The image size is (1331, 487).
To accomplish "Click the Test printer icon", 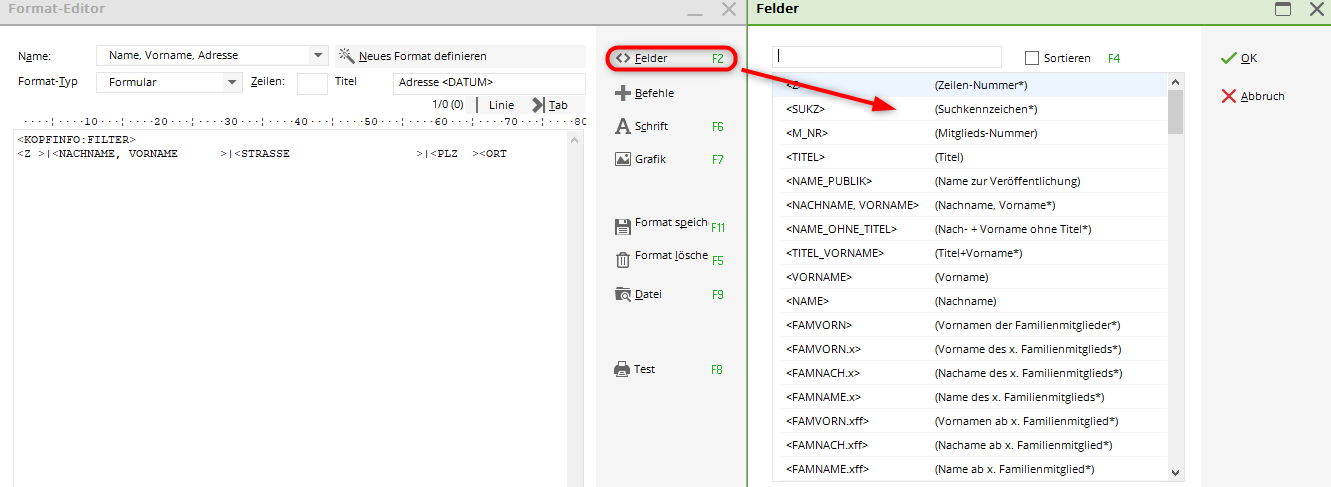I will [622, 369].
